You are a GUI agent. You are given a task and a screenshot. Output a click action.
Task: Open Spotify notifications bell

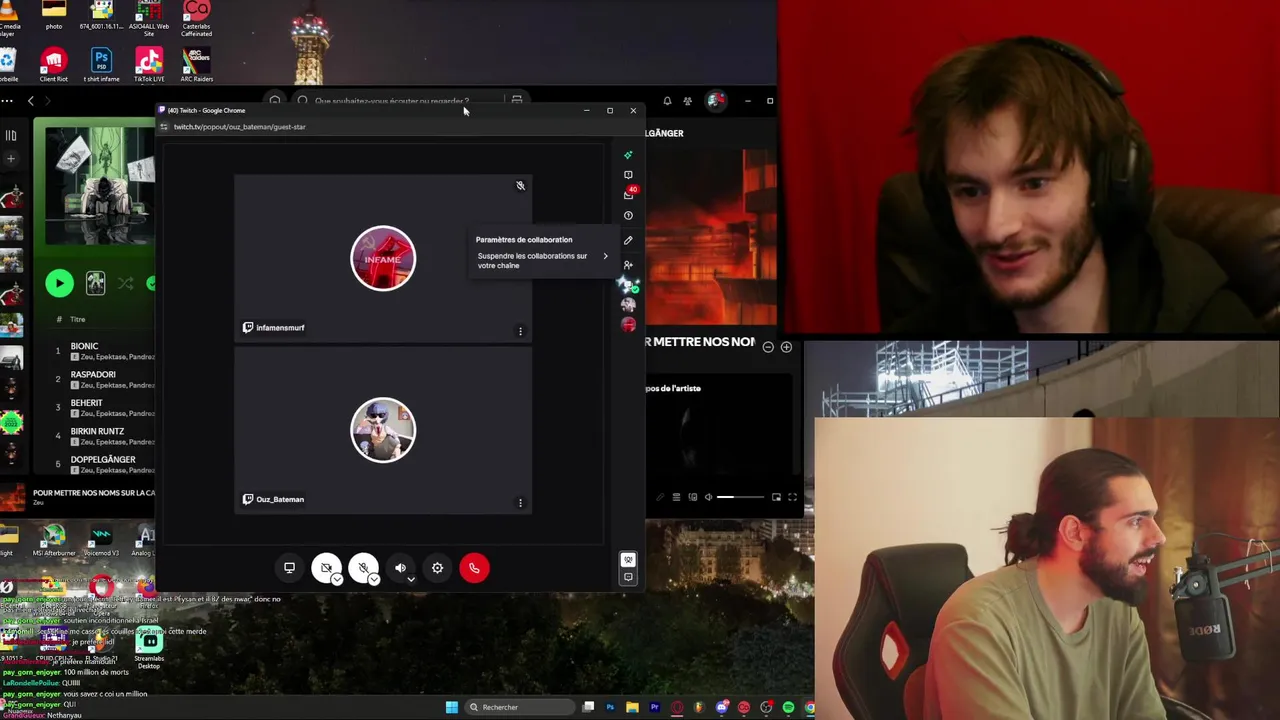pyautogui.click(x=667, y=101)
